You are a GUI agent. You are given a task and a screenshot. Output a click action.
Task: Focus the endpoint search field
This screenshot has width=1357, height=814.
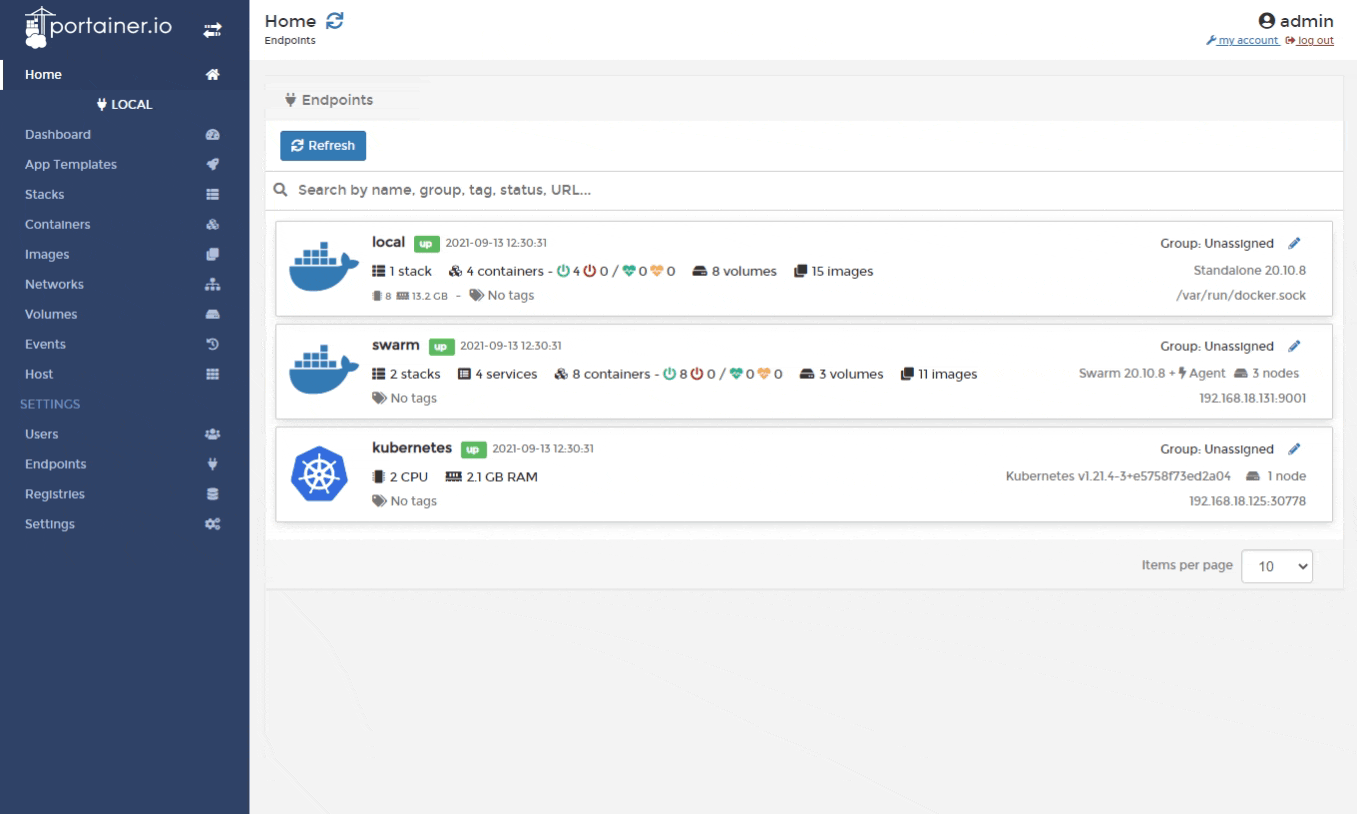tap(804, 190)
